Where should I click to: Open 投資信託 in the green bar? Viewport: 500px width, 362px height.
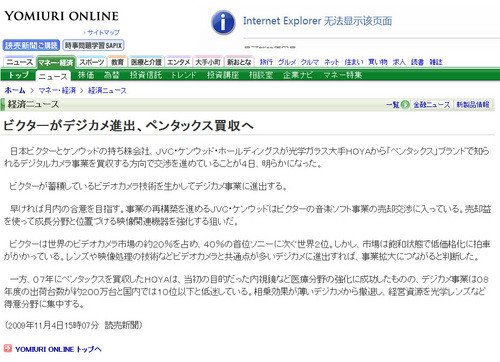[x=146, y=75]
